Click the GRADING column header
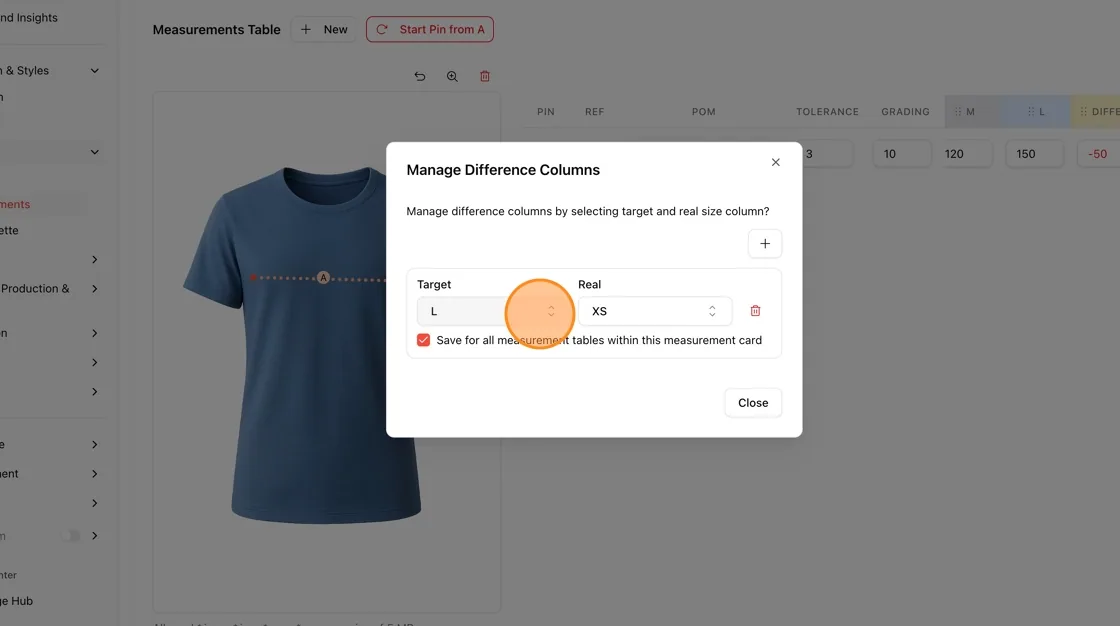 pyautogui.click(x=905, y=111)
